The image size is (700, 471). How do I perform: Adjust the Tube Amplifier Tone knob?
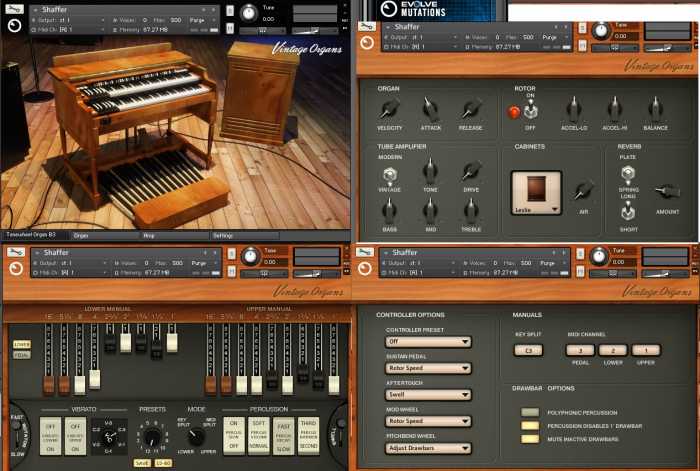[x=430, y=171]
